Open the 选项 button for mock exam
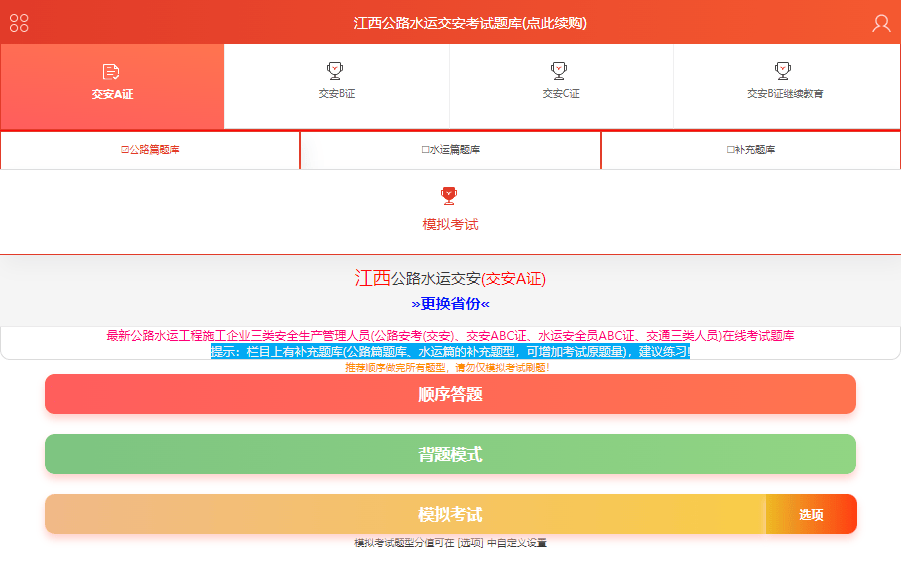The width and height of the screenshot is (901, 566). [811, 514]
